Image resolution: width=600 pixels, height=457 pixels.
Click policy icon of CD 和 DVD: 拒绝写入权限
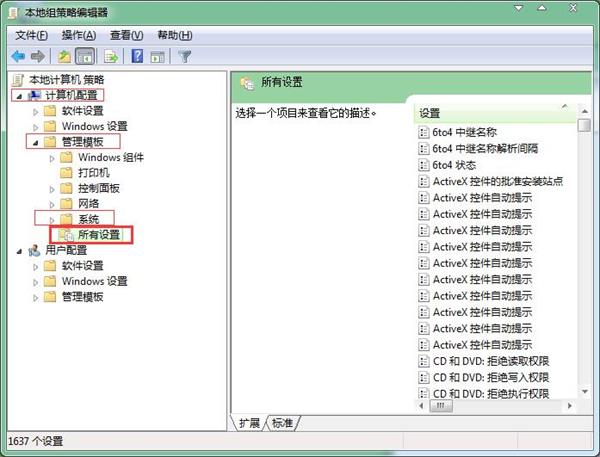click(x=423, y=377)
